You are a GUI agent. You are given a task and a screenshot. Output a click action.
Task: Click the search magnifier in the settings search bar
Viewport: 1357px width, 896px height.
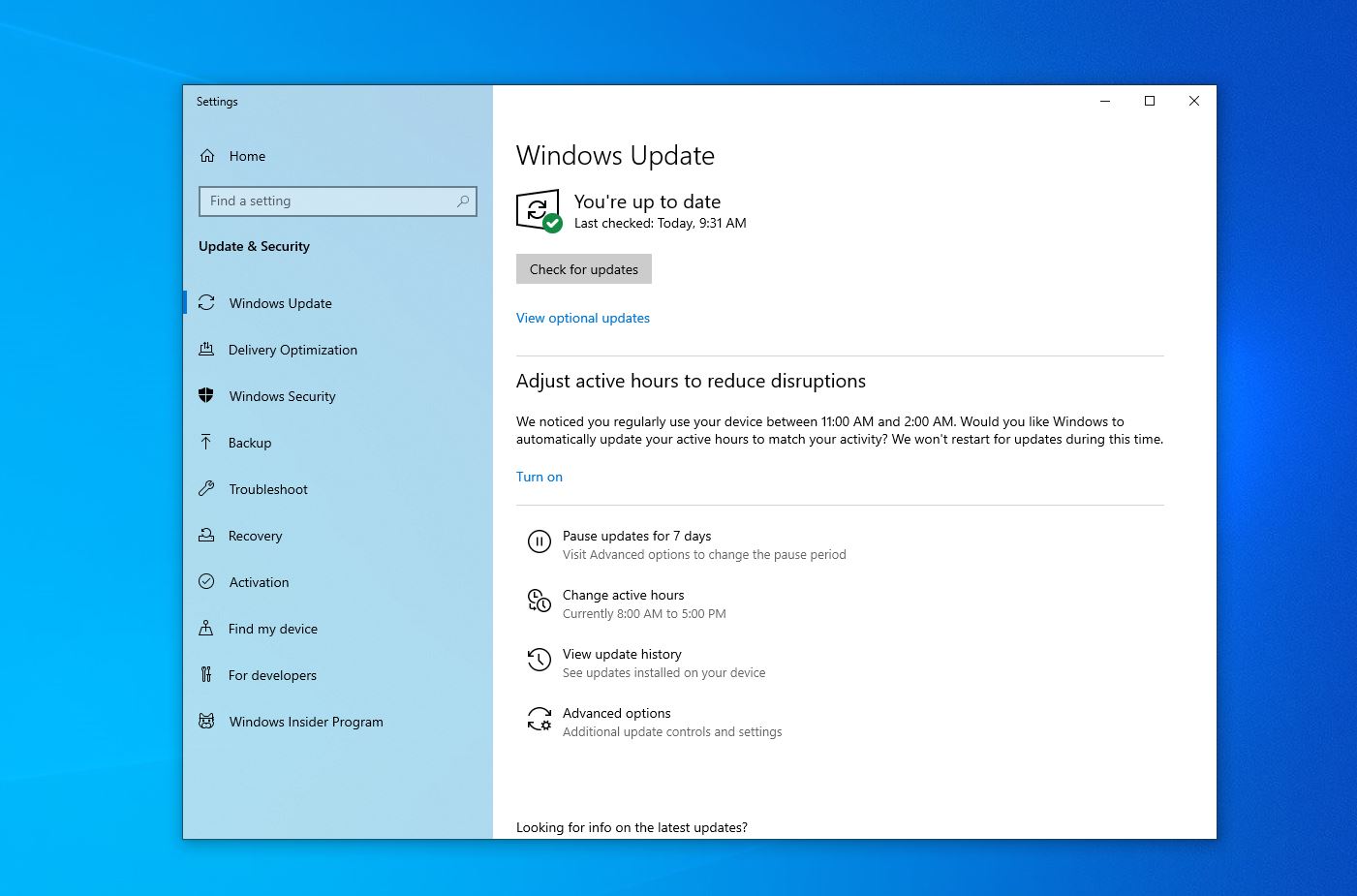click(x=463, y=201)
